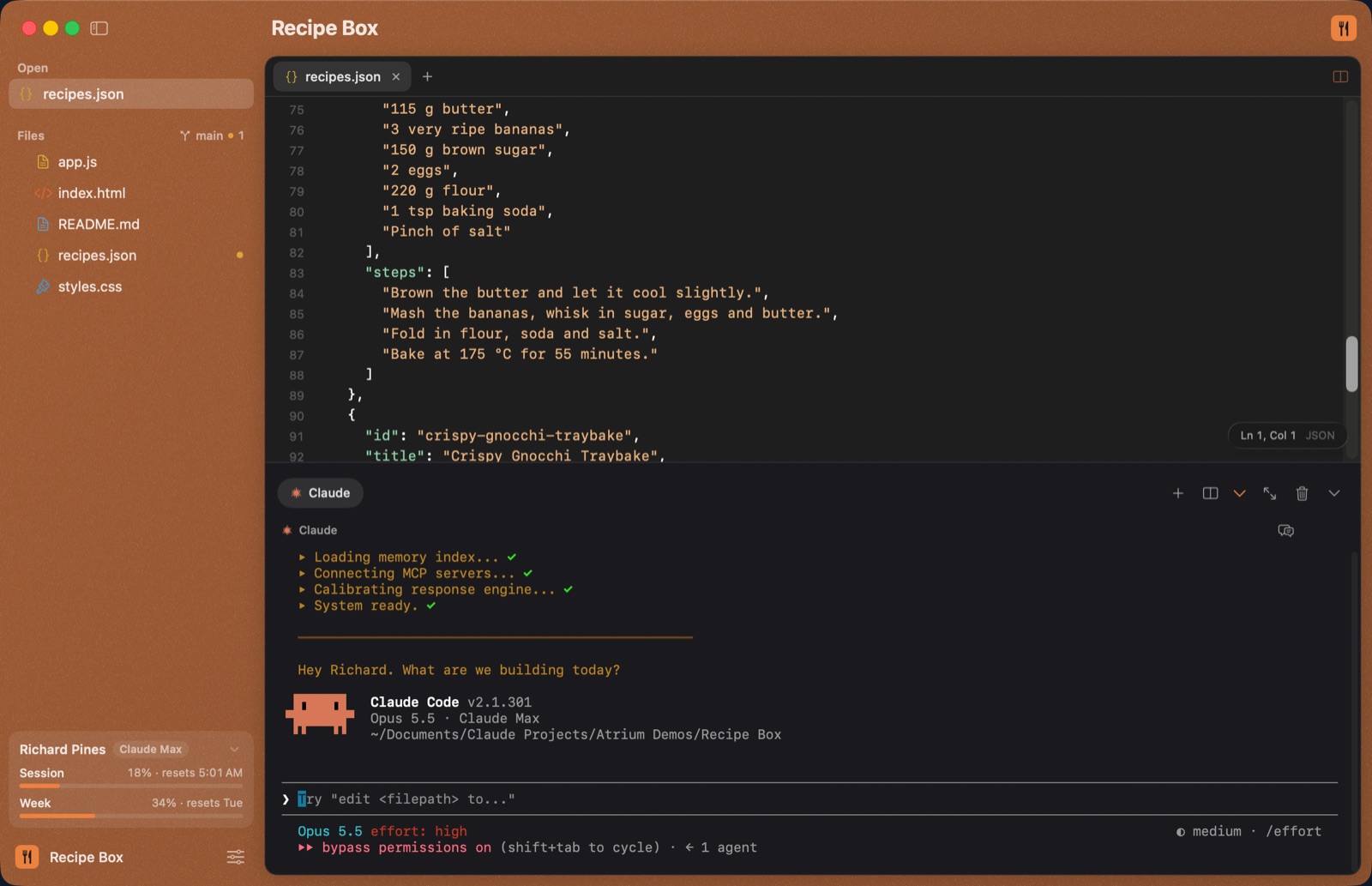Click the chat bubbles icon in Claude panel

pyautogui.click(x=1285, y=531)
